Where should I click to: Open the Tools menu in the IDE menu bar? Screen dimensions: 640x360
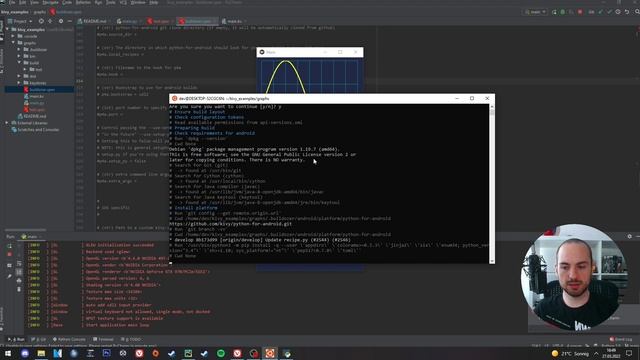pos(111,2)
